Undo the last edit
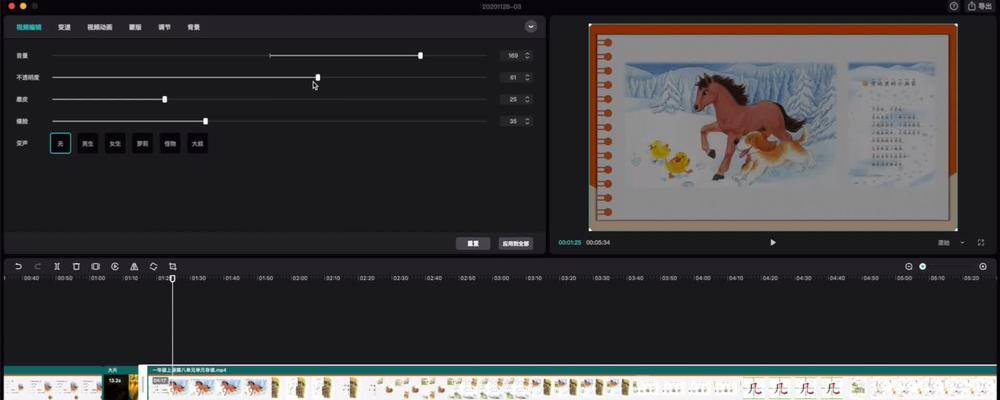 point(18,266)
